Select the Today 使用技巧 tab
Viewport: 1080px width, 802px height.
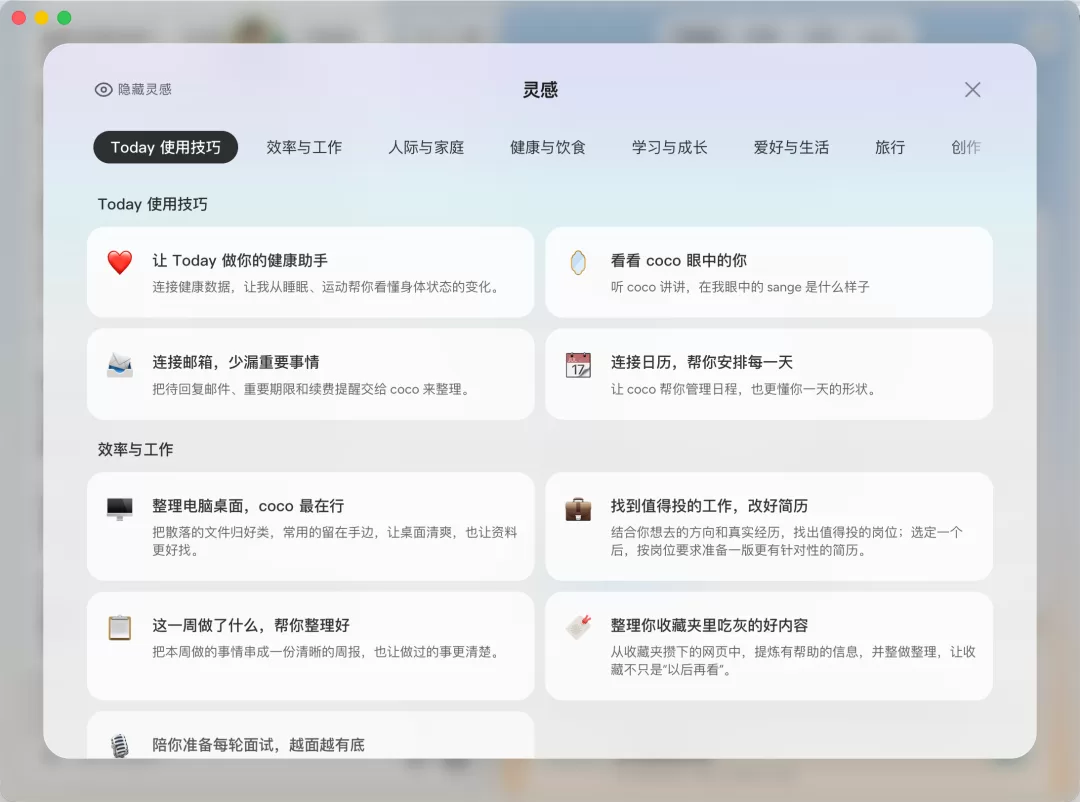(165, 147)
